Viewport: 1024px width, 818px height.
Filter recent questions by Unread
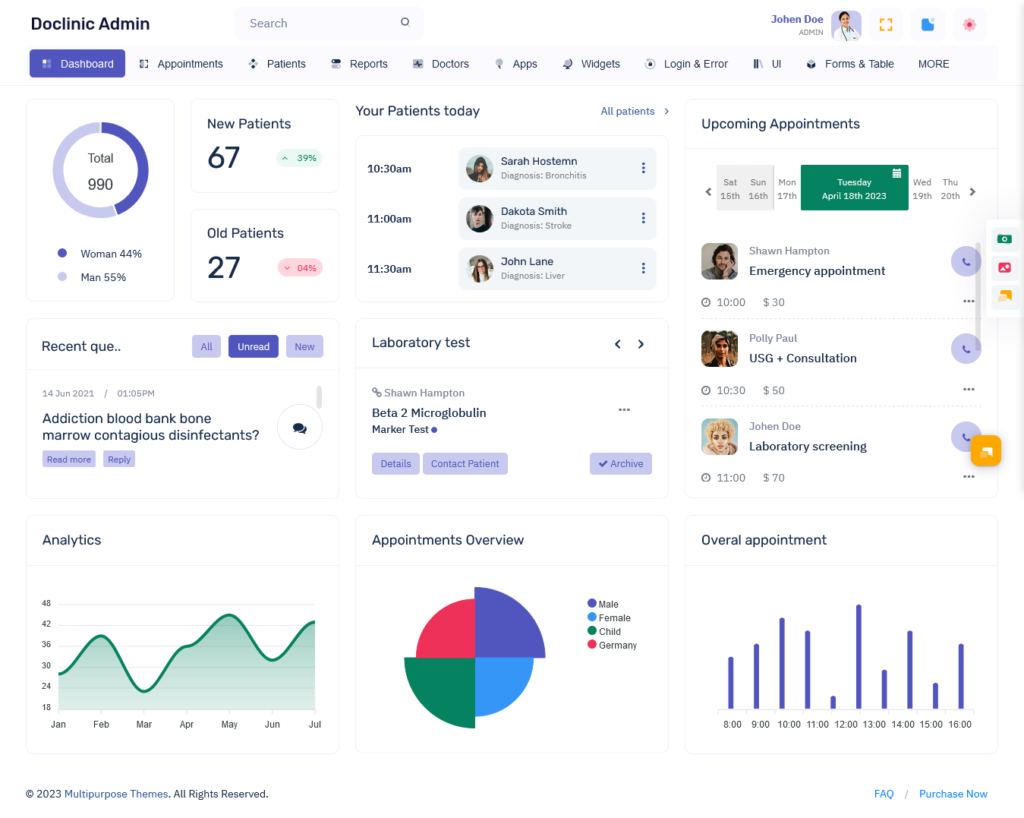pos(253,347)
